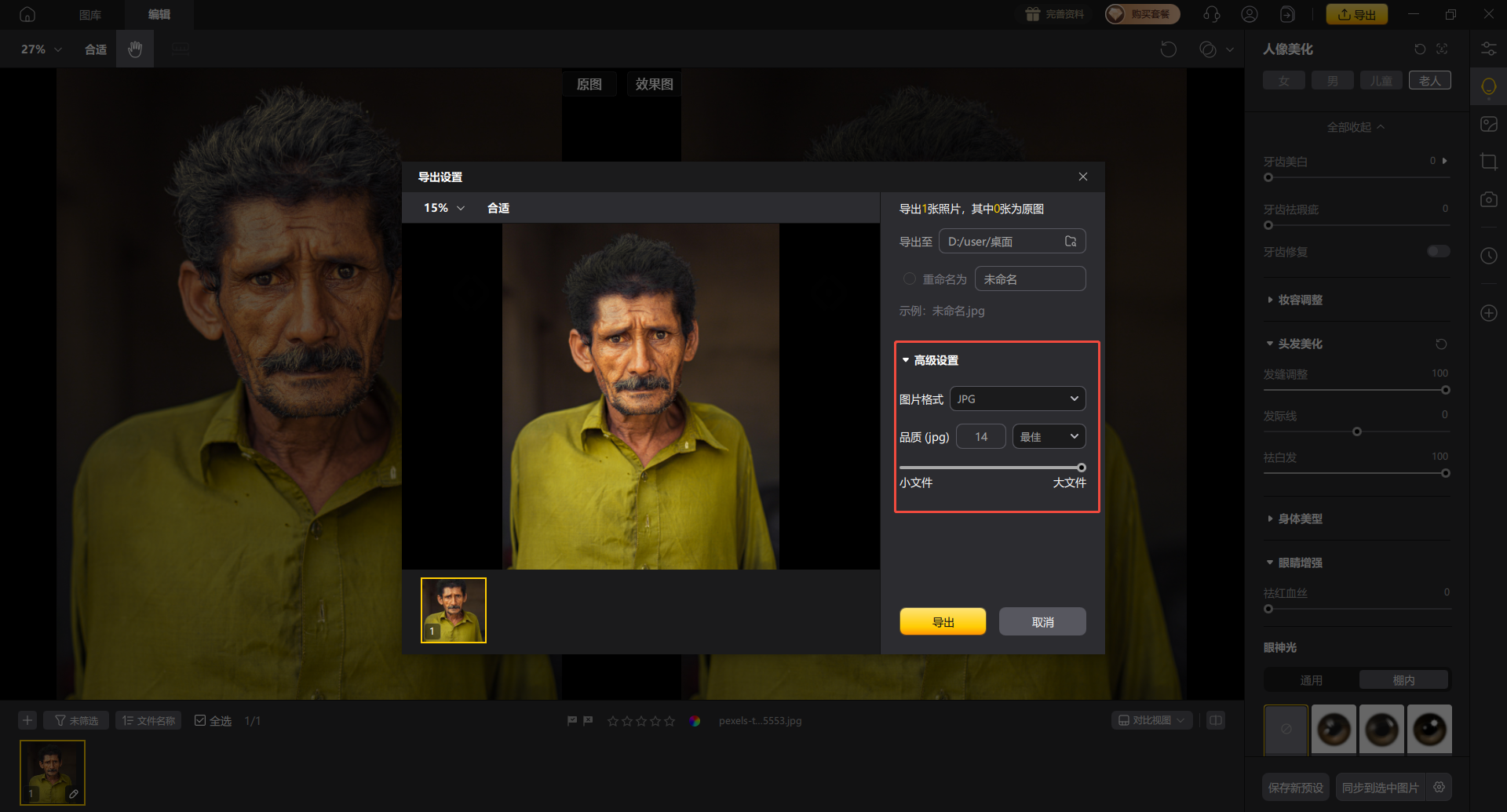Click the 取消 button

click(1042, 621)
